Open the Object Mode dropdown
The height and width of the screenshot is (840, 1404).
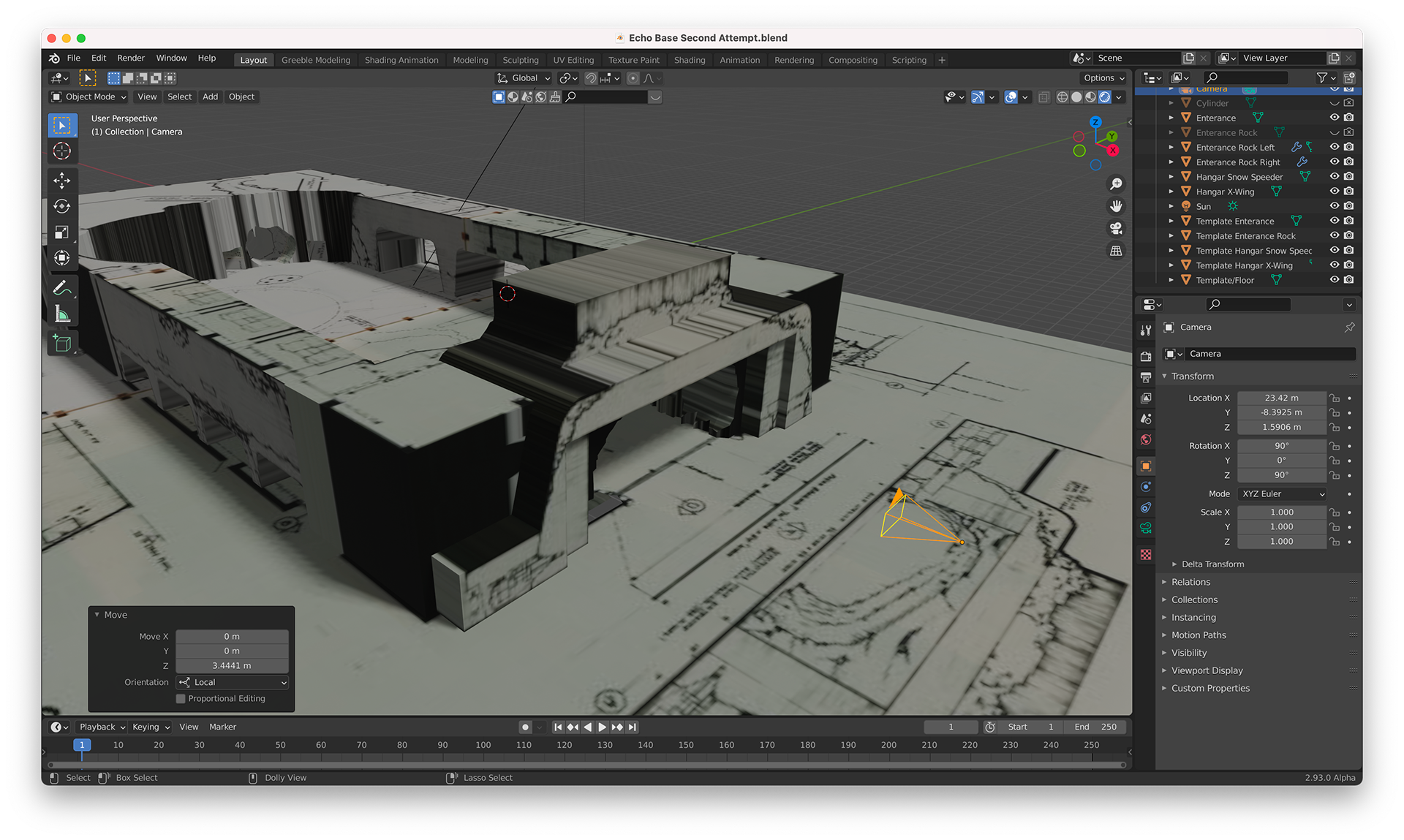coord(88,97)
